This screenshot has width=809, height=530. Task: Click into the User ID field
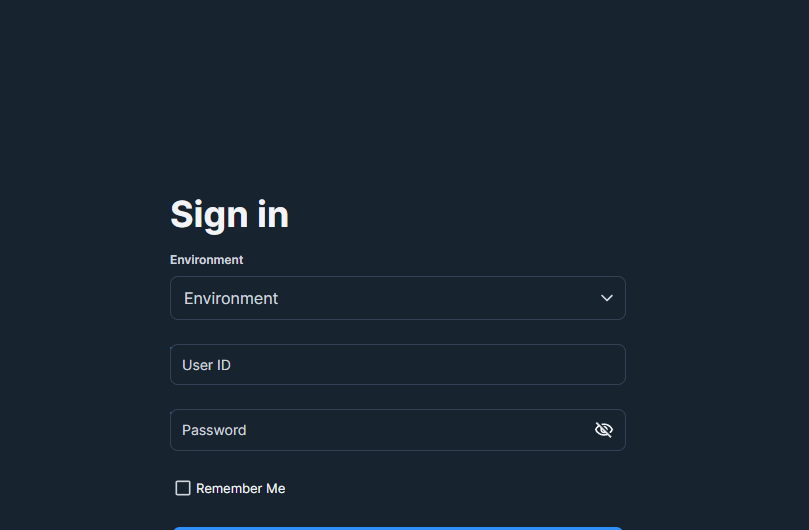pos(397,365)
